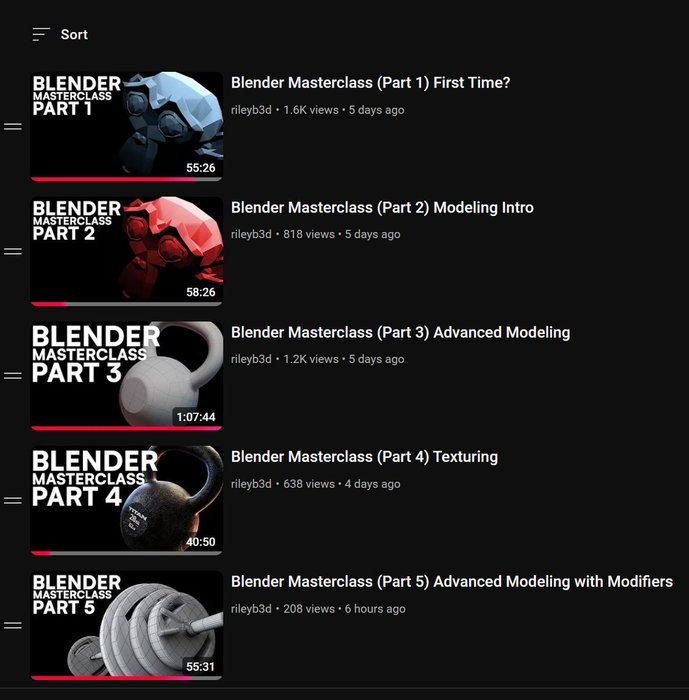Grab the reorder handle beside Part 1 video
The image size is (689, 700).
[x=13, y=127]
